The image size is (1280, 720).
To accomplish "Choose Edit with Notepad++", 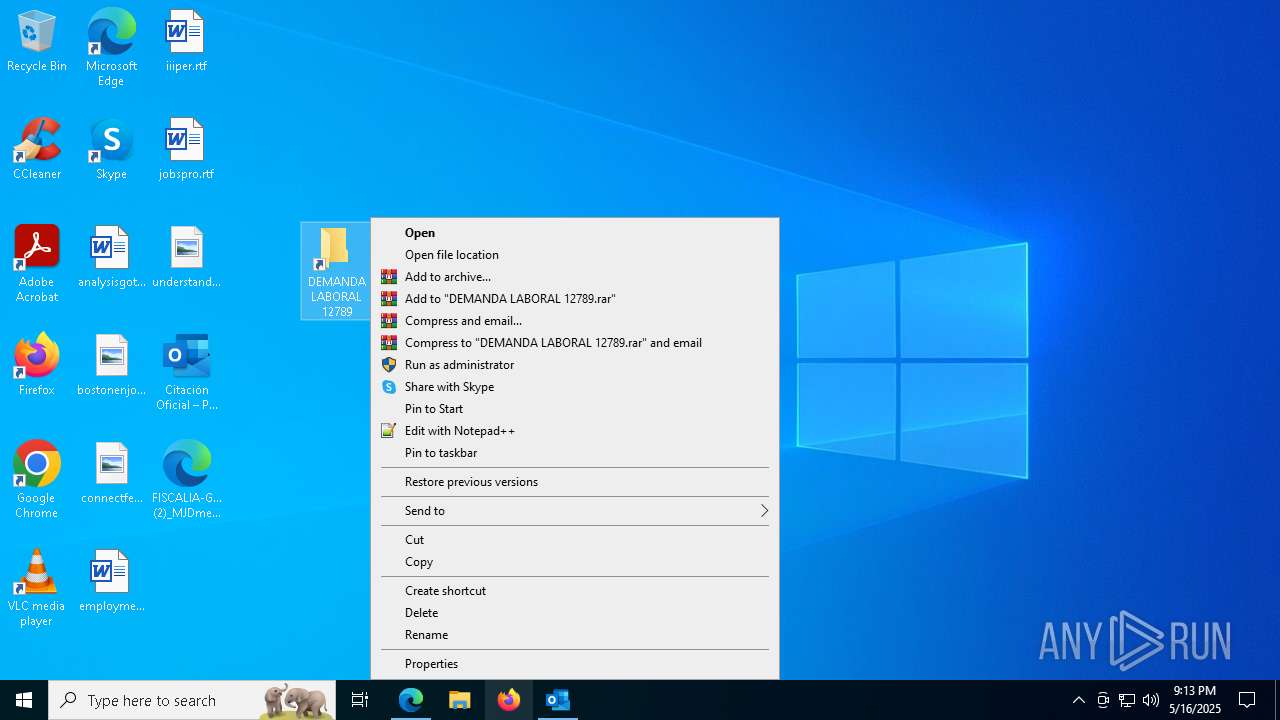I will [575, 431].
